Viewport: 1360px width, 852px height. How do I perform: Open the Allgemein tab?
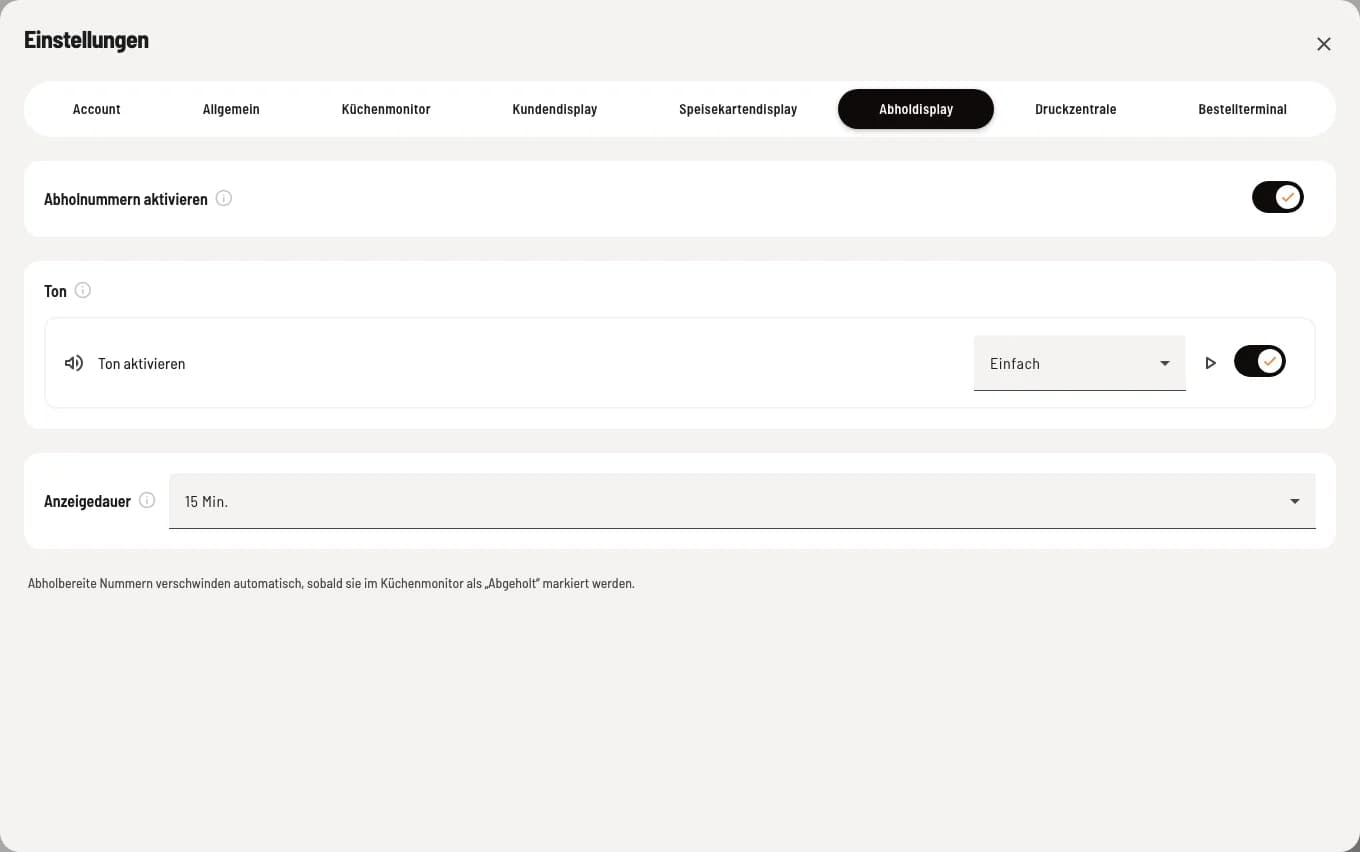pyautogui.click(x=231, y=109)
